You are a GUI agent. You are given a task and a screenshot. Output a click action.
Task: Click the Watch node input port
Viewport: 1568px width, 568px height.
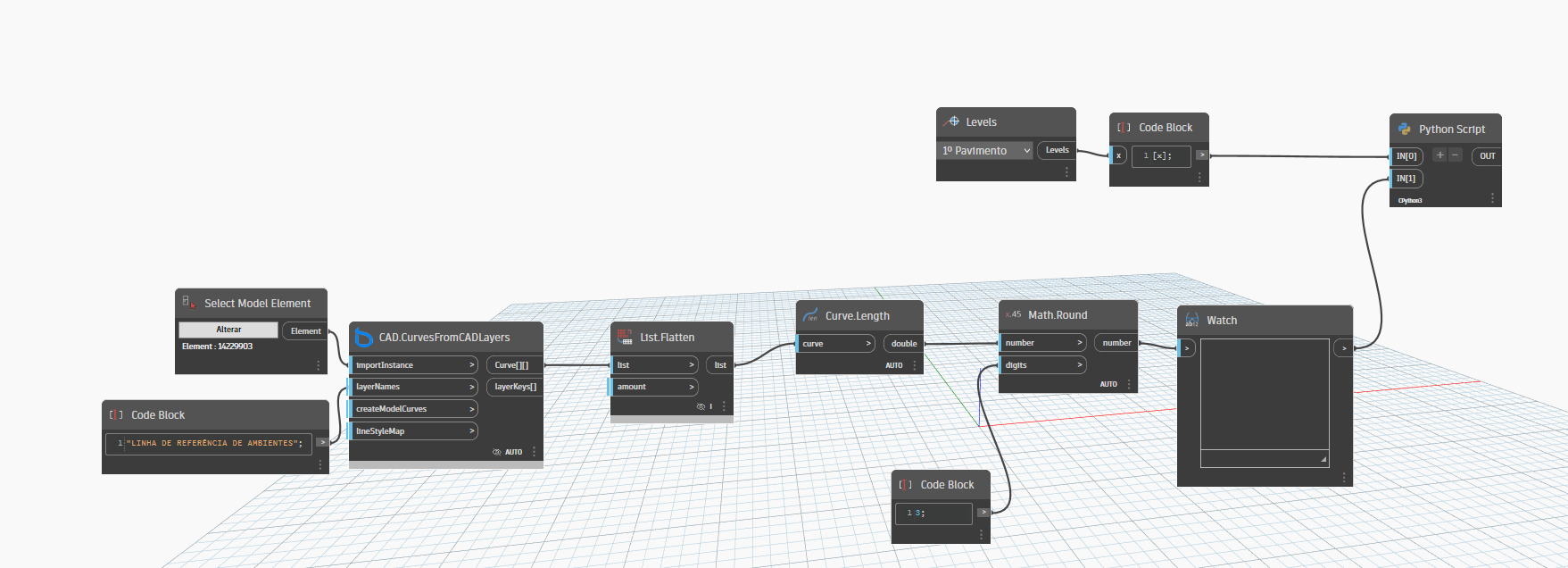[1186, 348]
